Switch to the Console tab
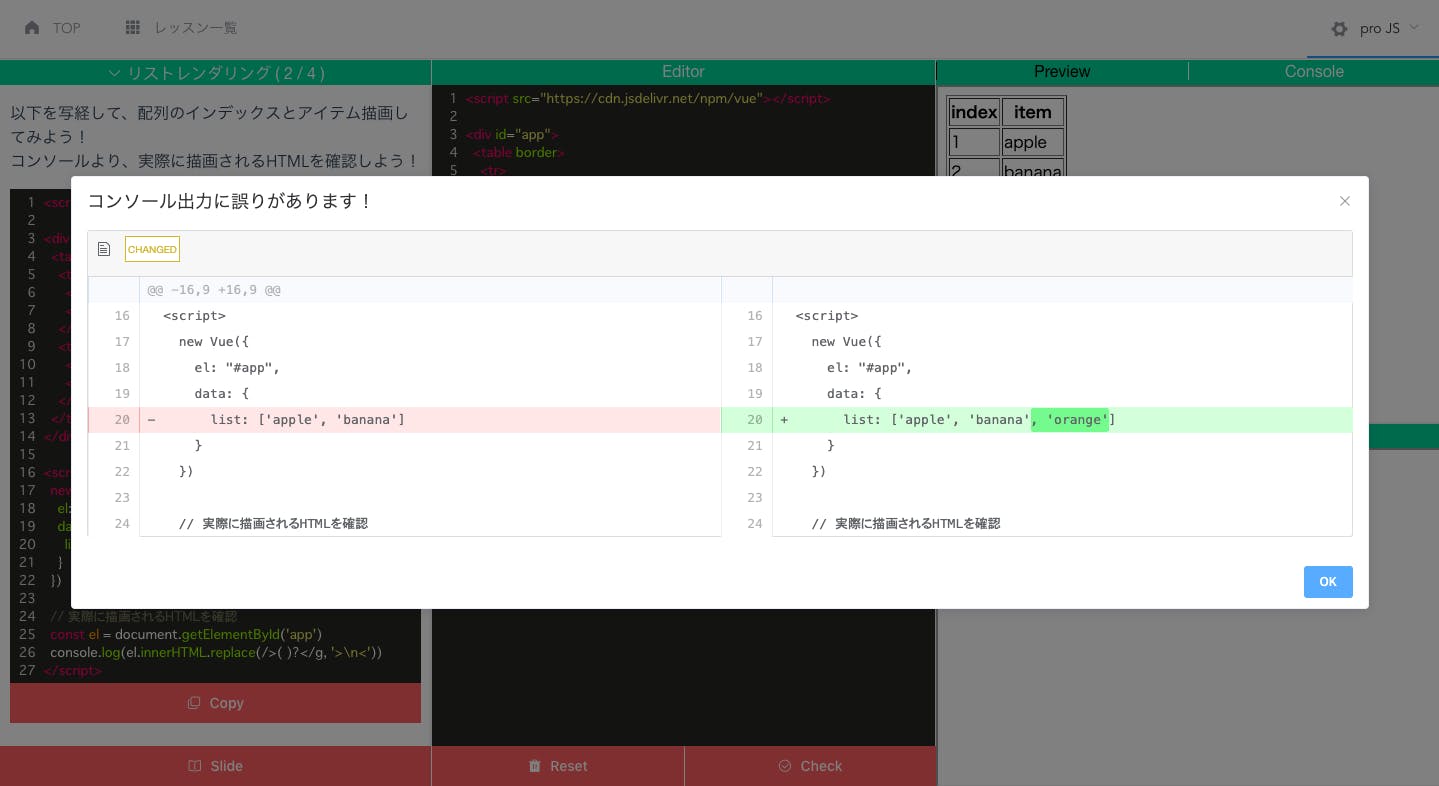This screenshot has height=786, width=1439. [x=1313, y=72]
